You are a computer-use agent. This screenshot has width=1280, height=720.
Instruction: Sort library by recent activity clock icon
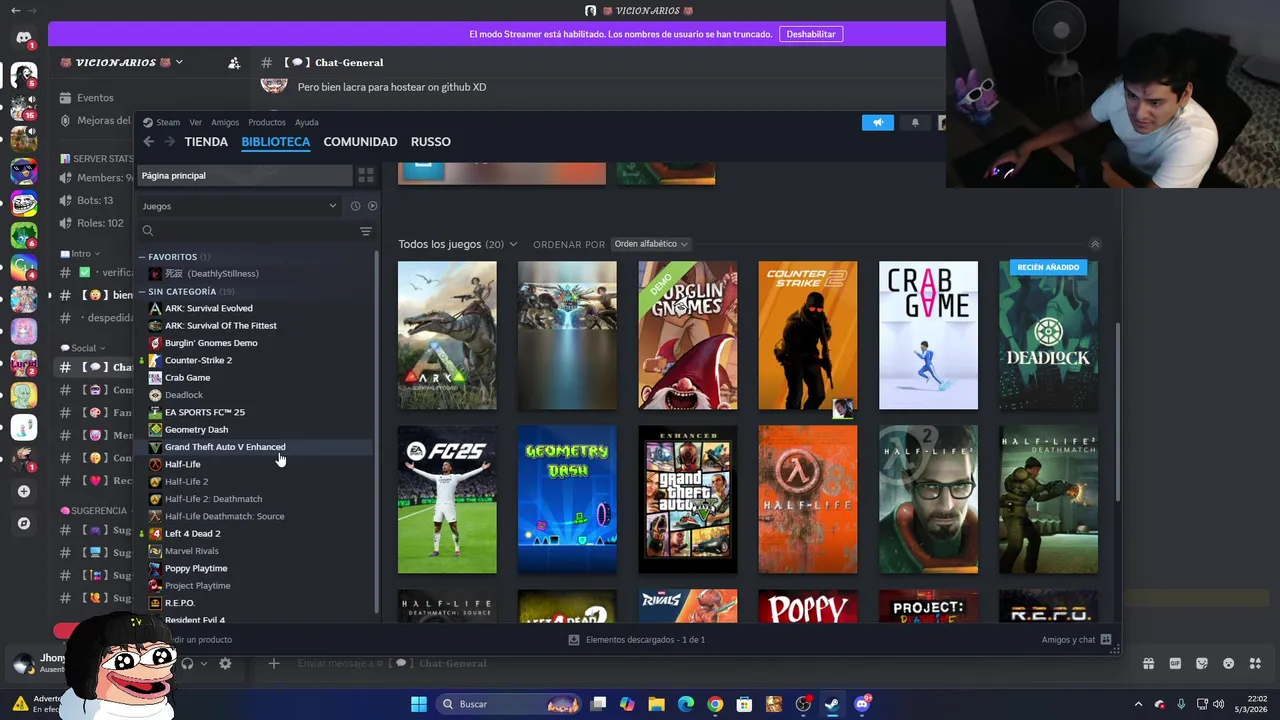tap(355, 206)
